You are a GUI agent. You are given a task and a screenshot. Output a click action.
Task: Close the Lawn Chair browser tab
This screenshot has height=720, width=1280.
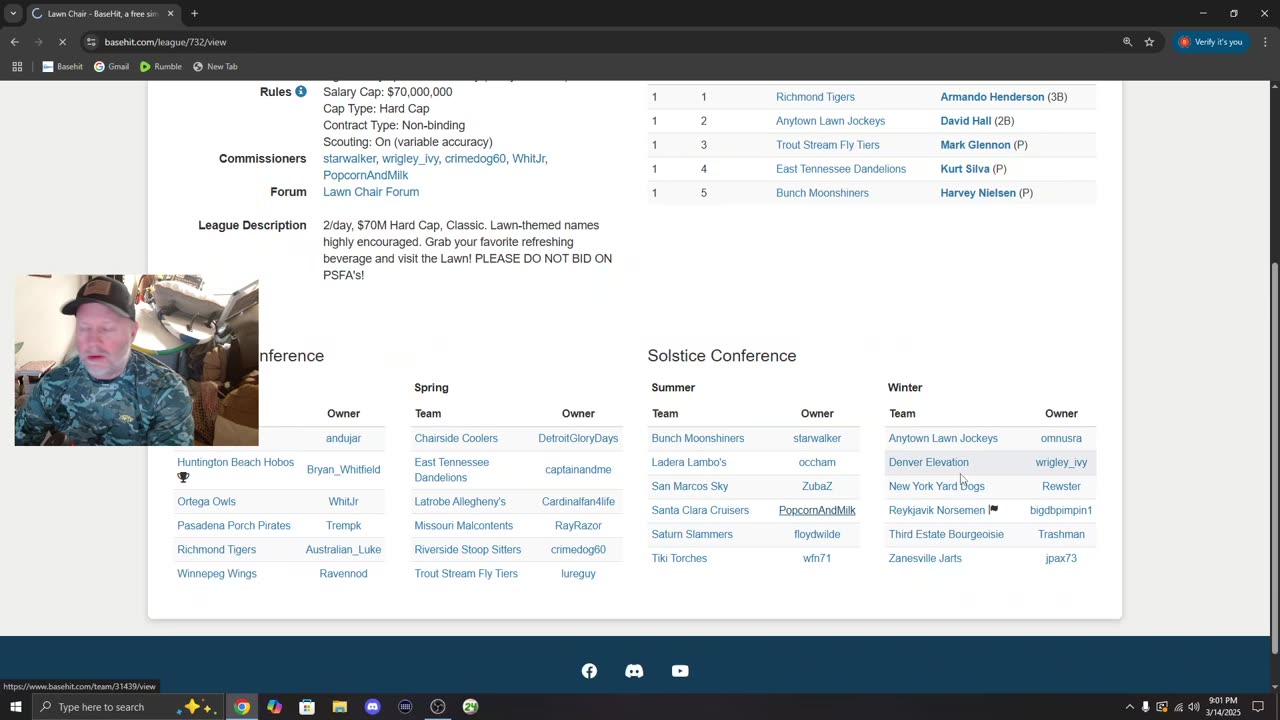170,14
